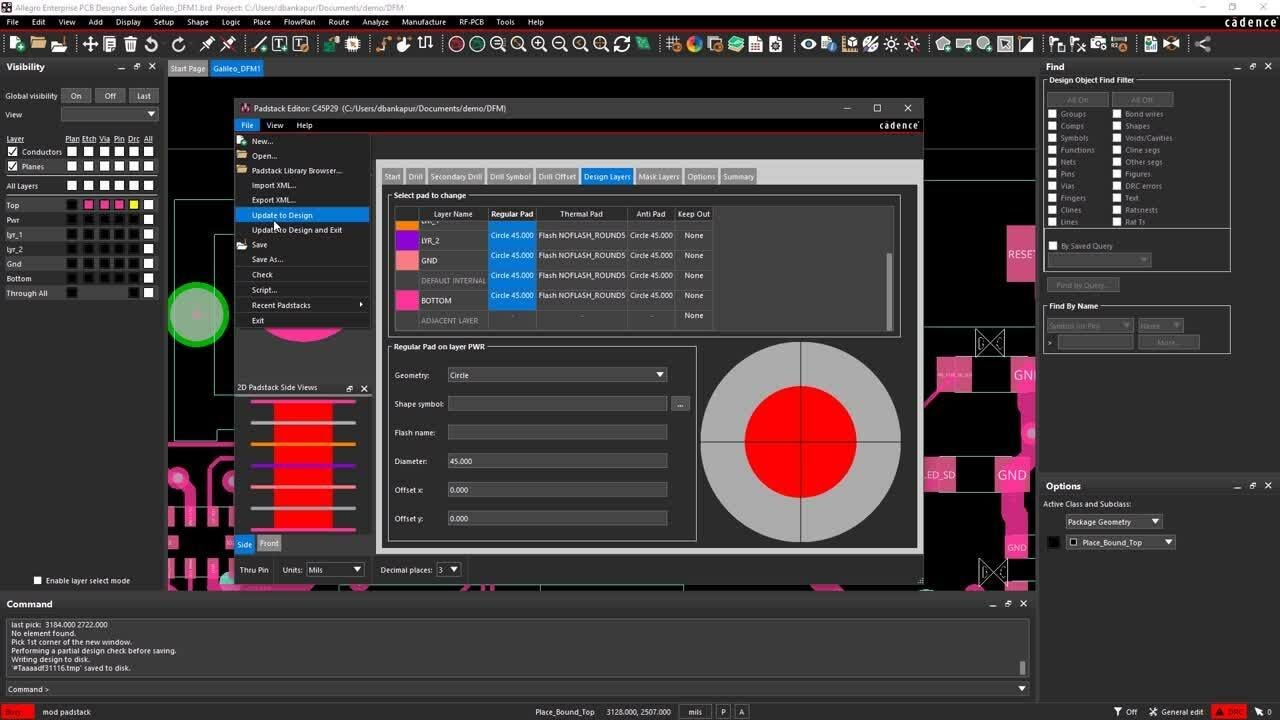
Task: Check the Vias find filter checkbox
Action: 1052,186
